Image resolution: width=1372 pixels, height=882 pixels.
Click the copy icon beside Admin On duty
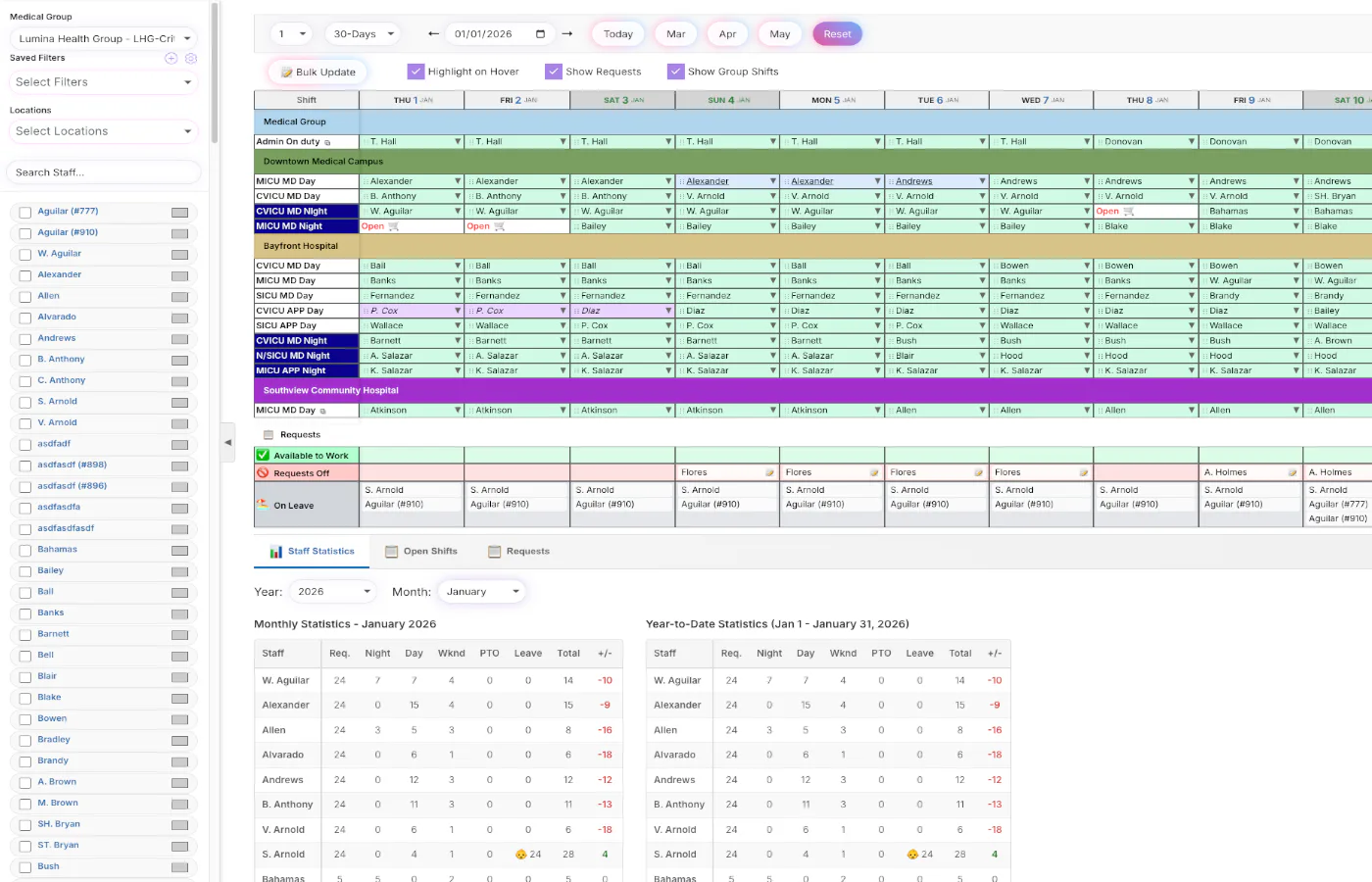(x=327, y=143)
